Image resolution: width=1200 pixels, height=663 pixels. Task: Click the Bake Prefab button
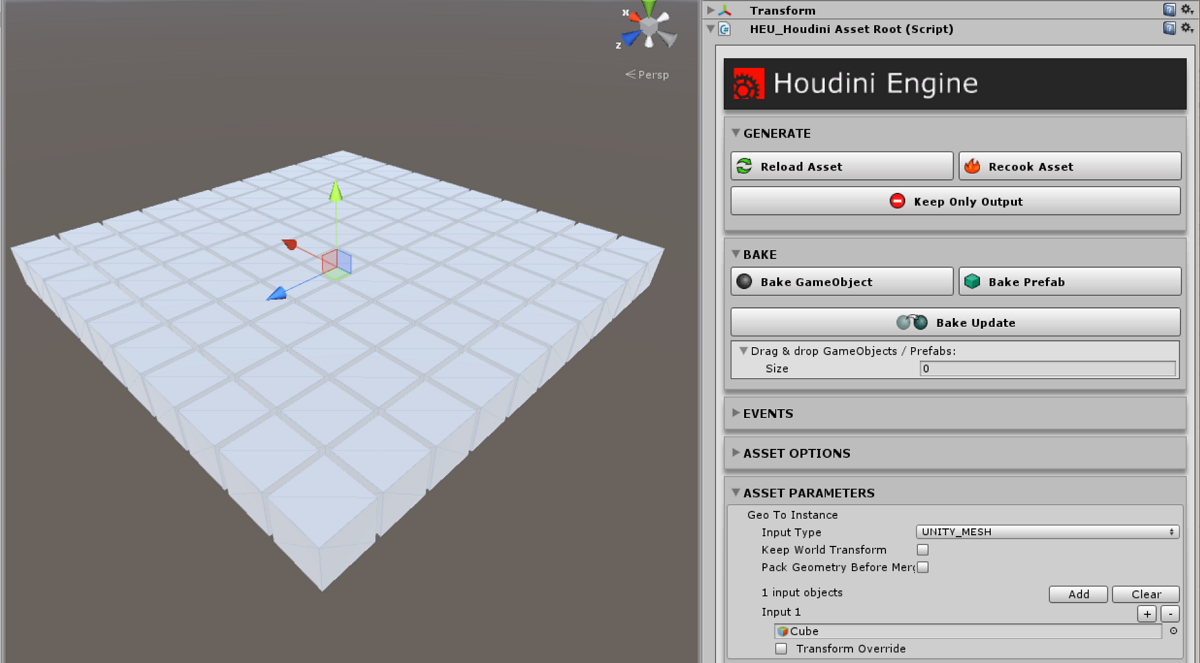tap(1069, 282)
